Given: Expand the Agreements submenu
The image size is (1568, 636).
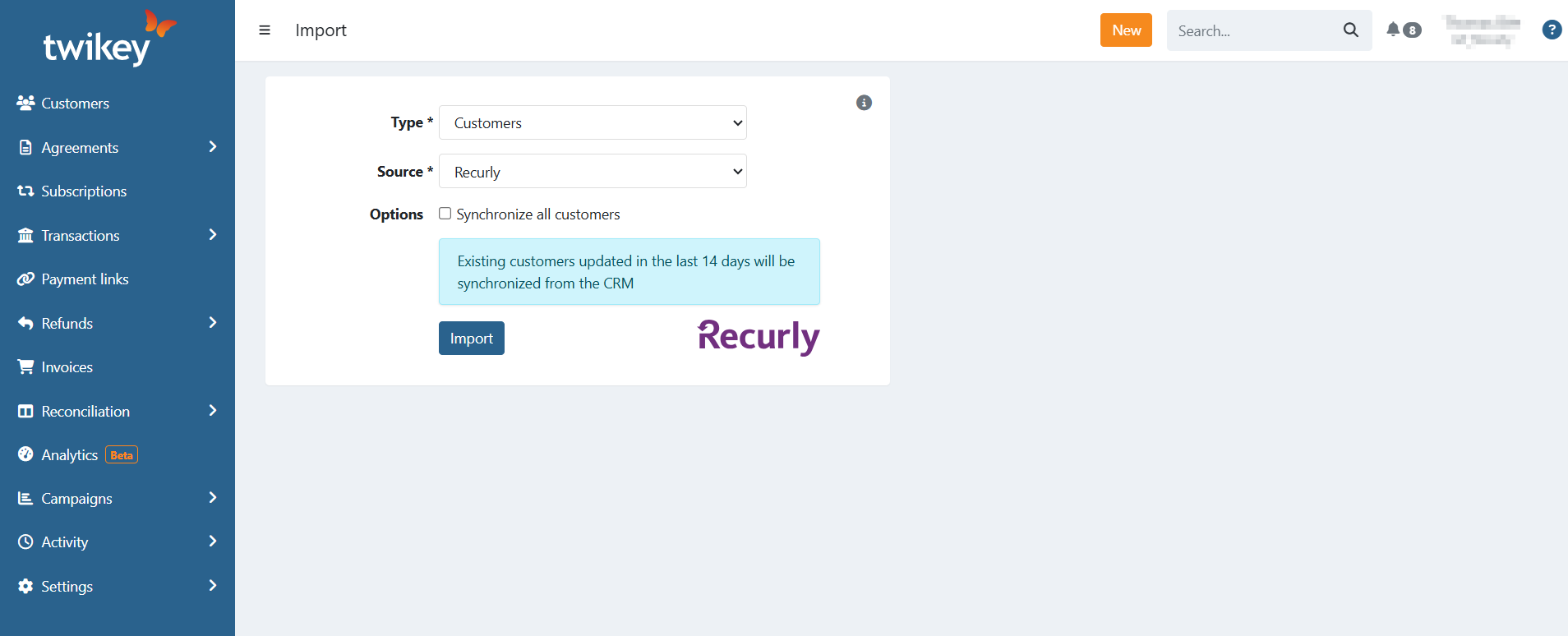Looking at the screenshot, I should pyautogui.click(x=213, y=147).
